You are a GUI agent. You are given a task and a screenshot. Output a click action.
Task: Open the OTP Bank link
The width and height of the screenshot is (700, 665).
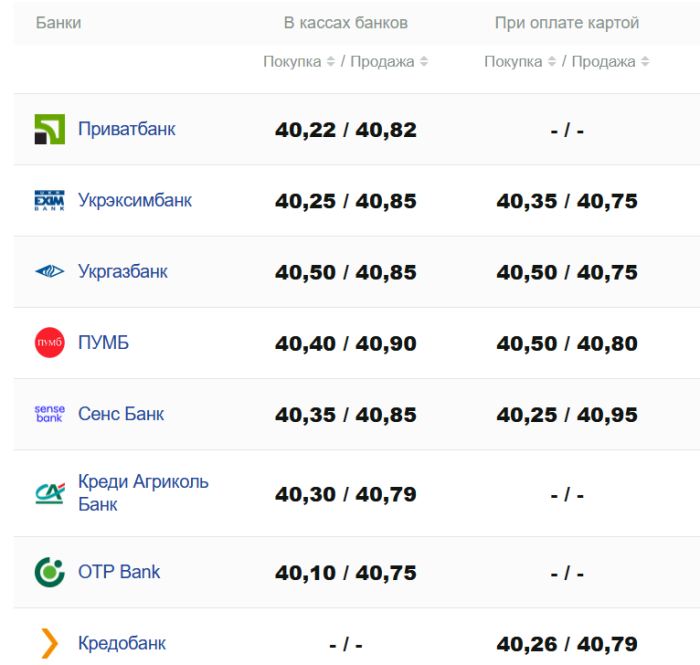pyautogui.click(x=119, y=571)
